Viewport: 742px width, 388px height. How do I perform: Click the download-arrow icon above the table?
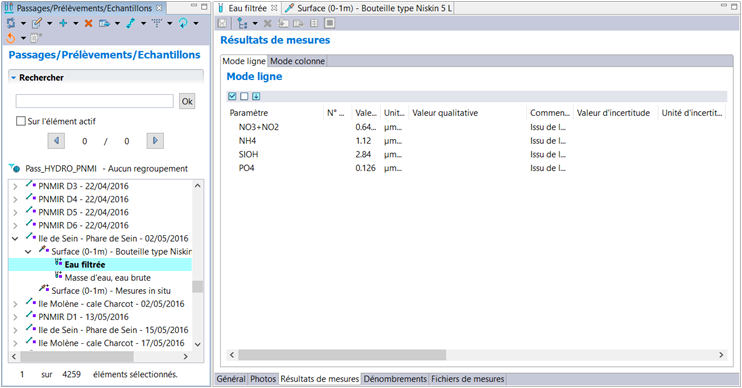256,96
